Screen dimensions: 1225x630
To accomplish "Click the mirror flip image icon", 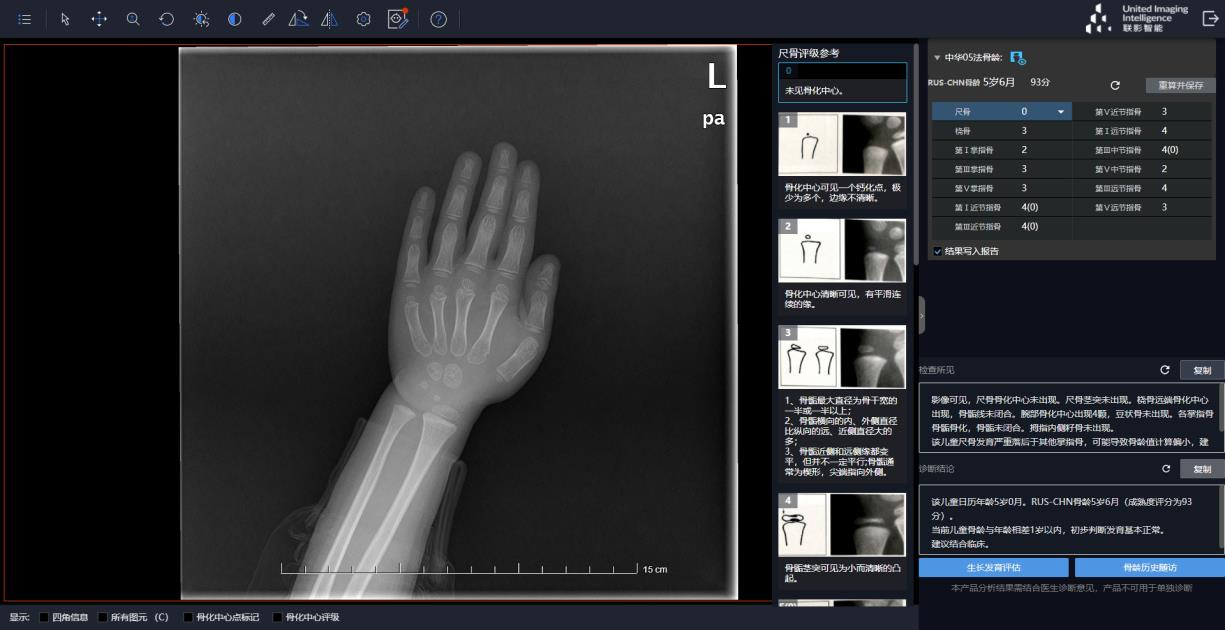I will (x=329, y=19).
